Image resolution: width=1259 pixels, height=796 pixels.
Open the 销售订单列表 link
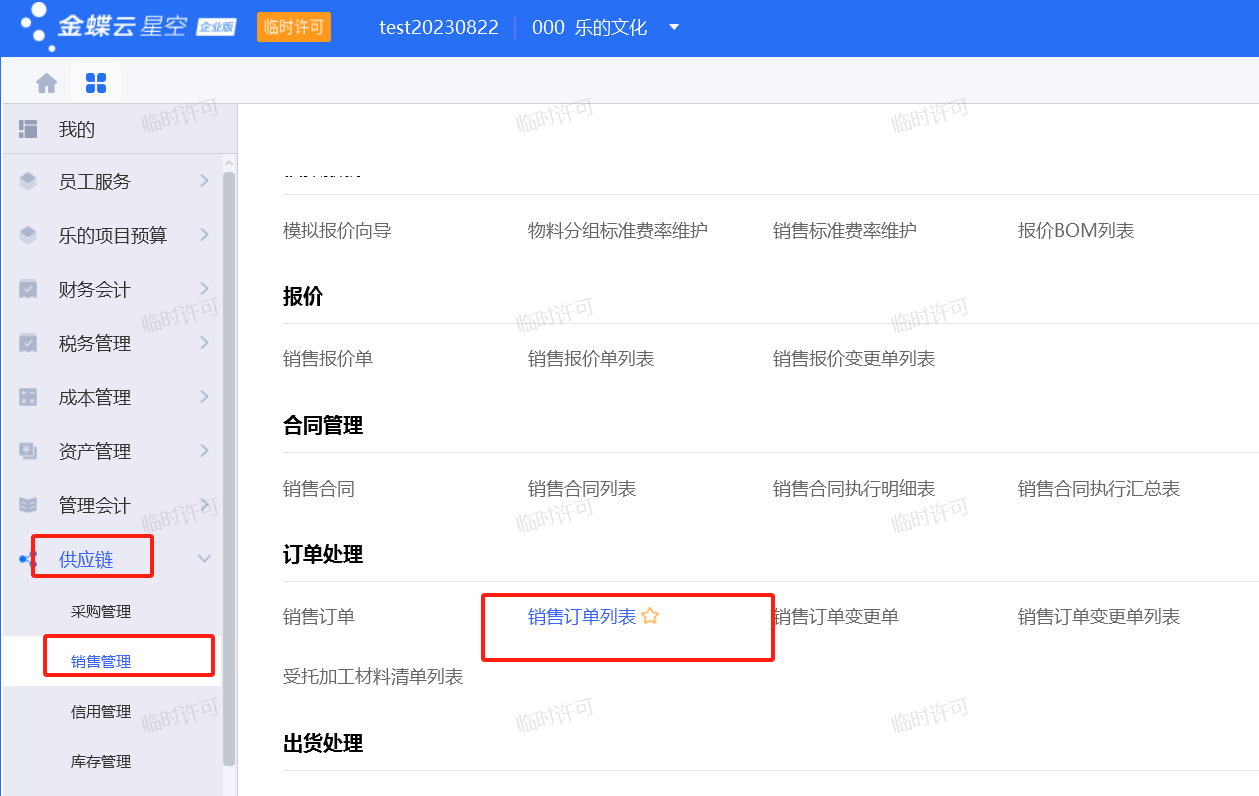point(582,617)
